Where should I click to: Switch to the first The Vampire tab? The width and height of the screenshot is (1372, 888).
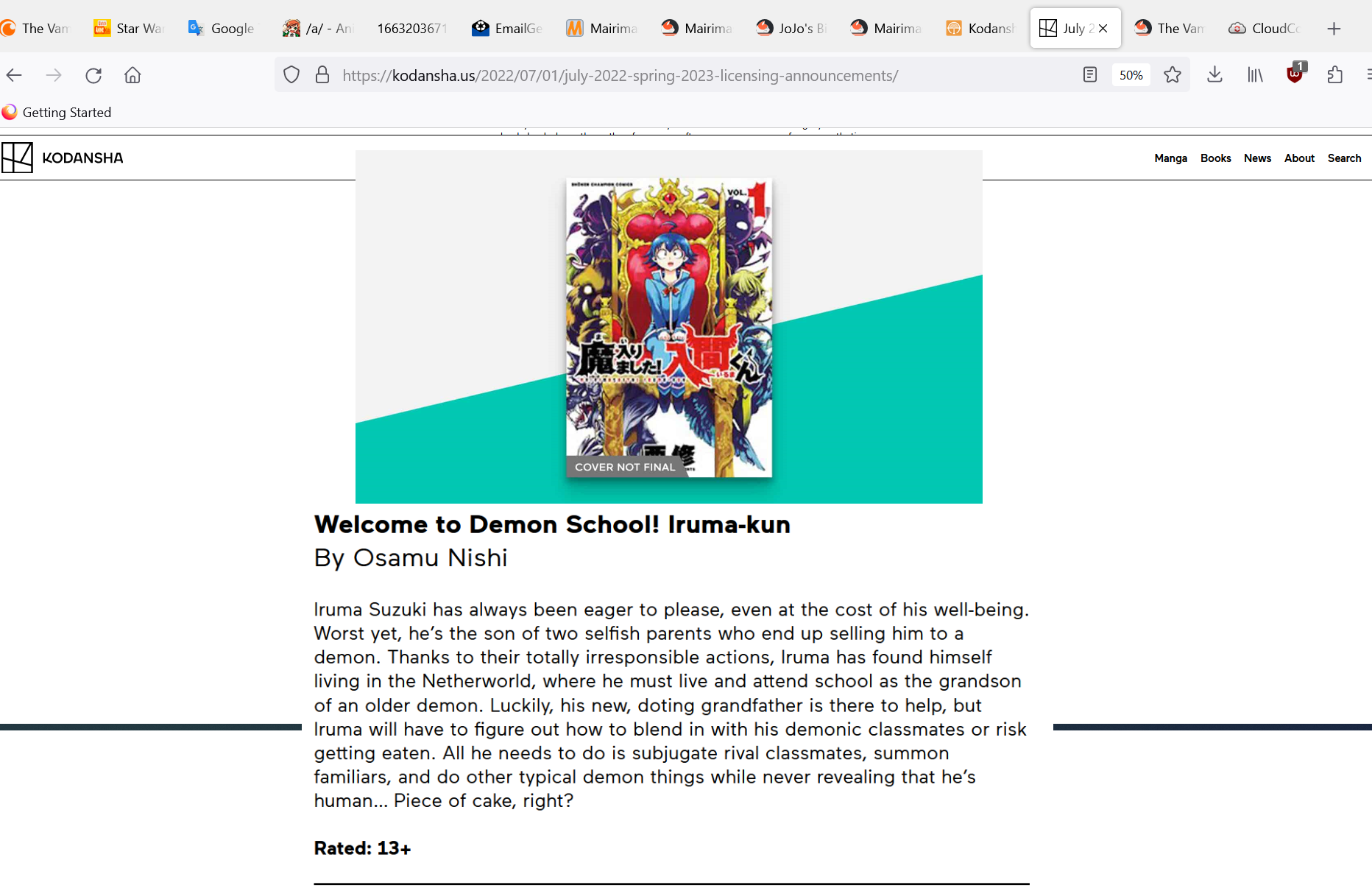point(35,29)
